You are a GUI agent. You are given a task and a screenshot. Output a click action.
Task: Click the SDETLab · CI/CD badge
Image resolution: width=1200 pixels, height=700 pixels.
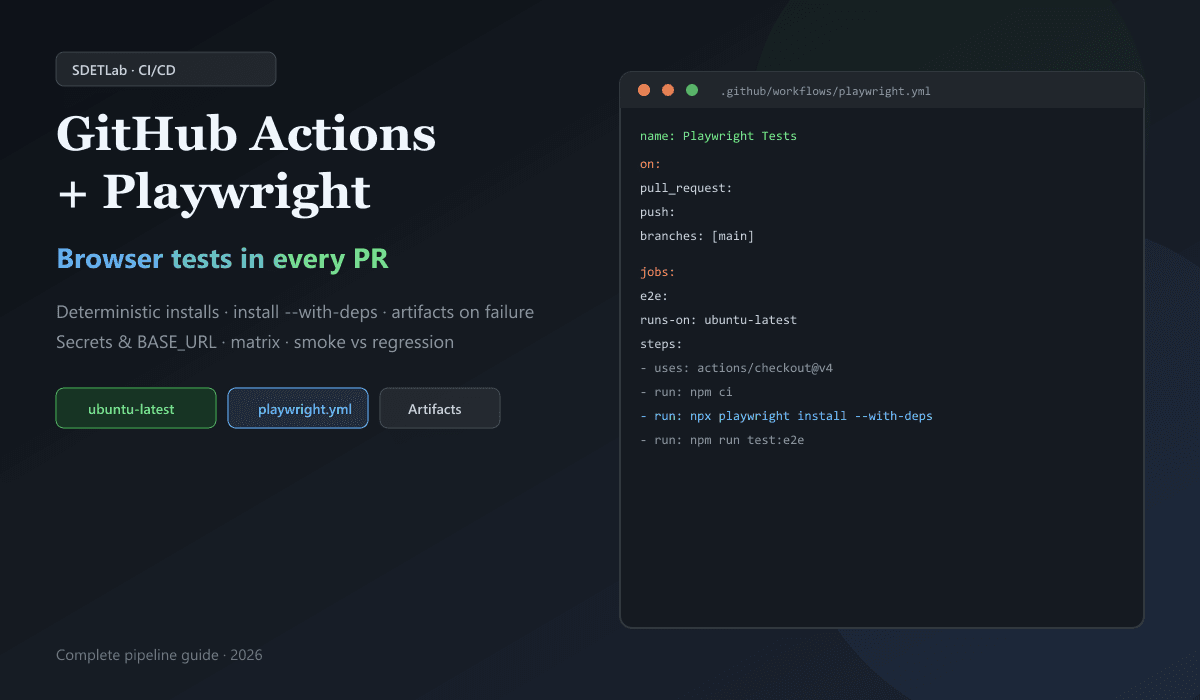tap(166, 69)
